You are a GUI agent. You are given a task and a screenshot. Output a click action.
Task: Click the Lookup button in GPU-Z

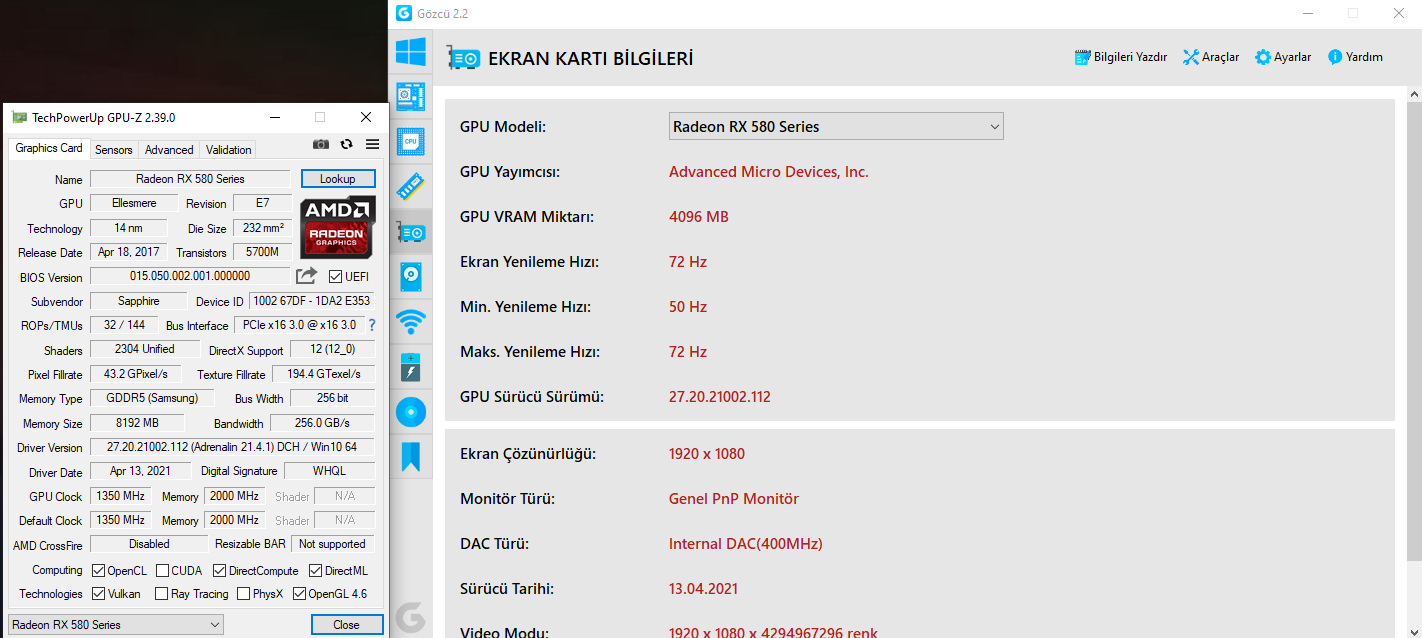tap(338, 179)
